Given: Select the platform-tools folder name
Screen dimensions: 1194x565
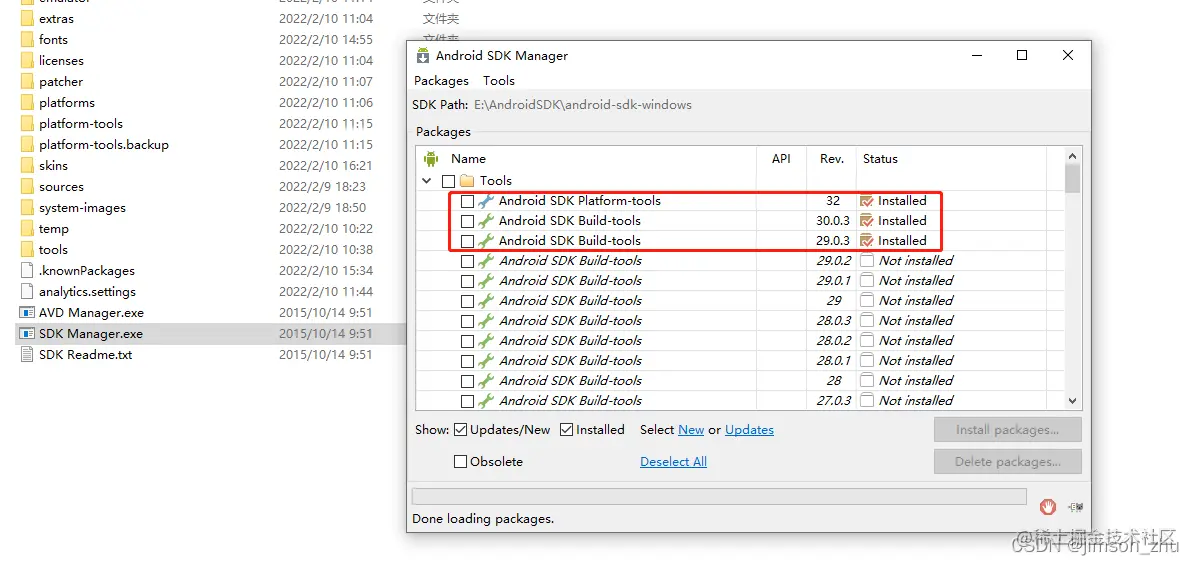Looking at the screenshot, I should 81,123.
